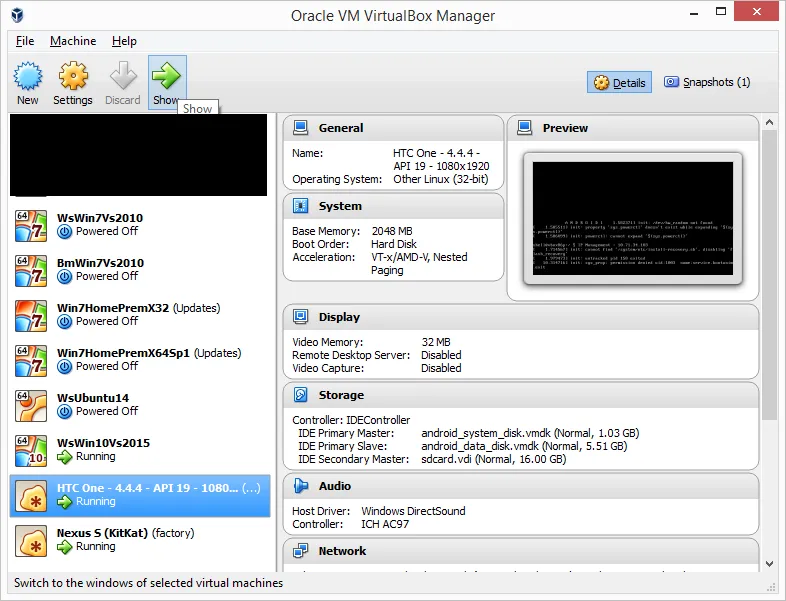
Task: Select the BmWin7Vs2010 machine name
Action: [100, 263]
